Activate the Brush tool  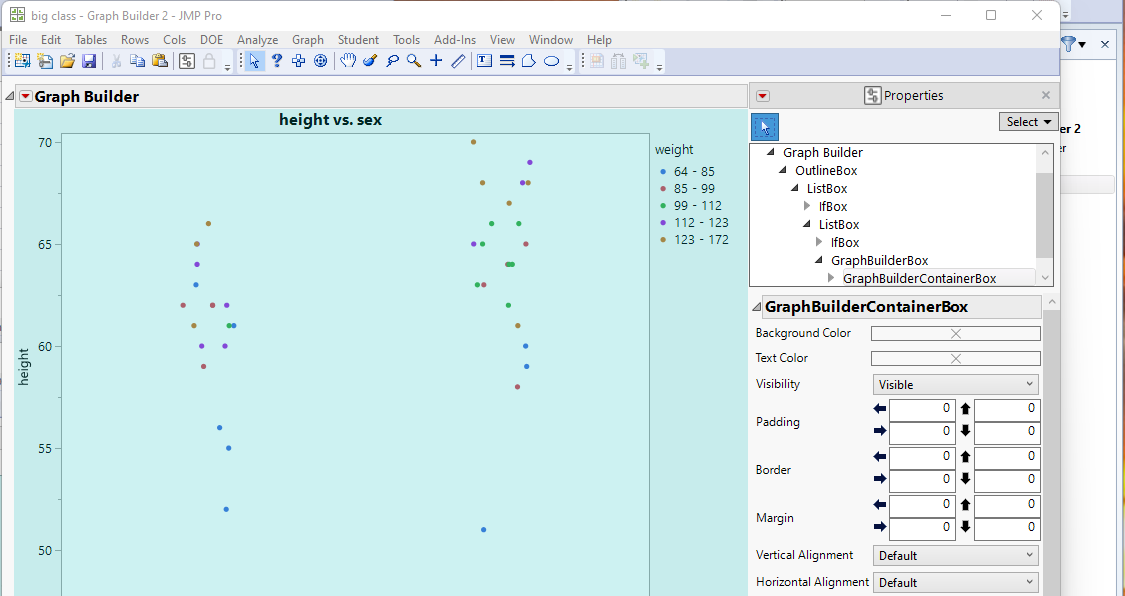[370, 61]
